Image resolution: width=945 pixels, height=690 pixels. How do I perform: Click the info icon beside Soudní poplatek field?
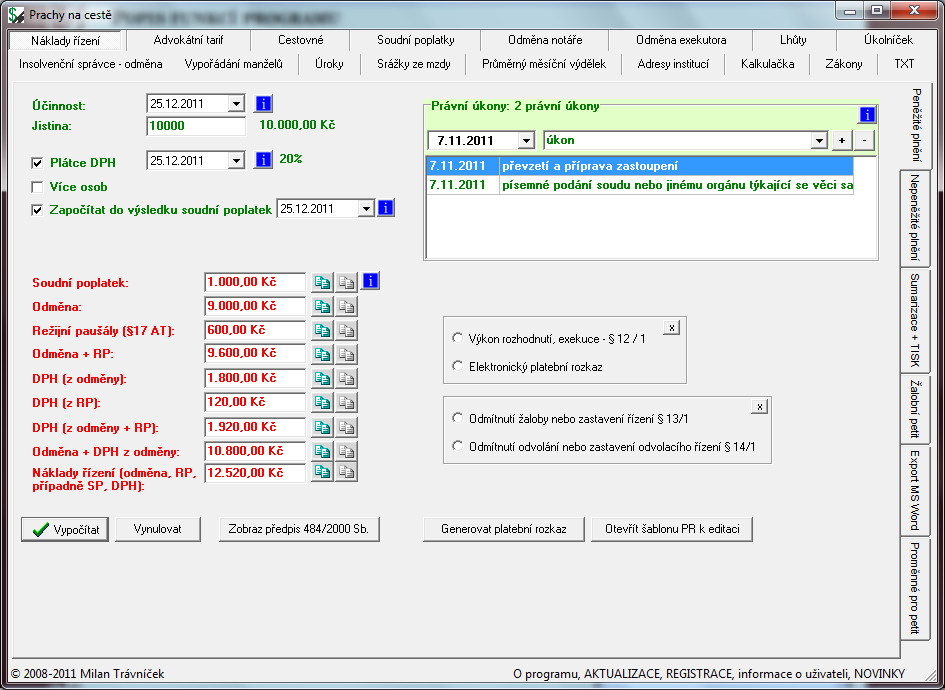pos(370,281)
